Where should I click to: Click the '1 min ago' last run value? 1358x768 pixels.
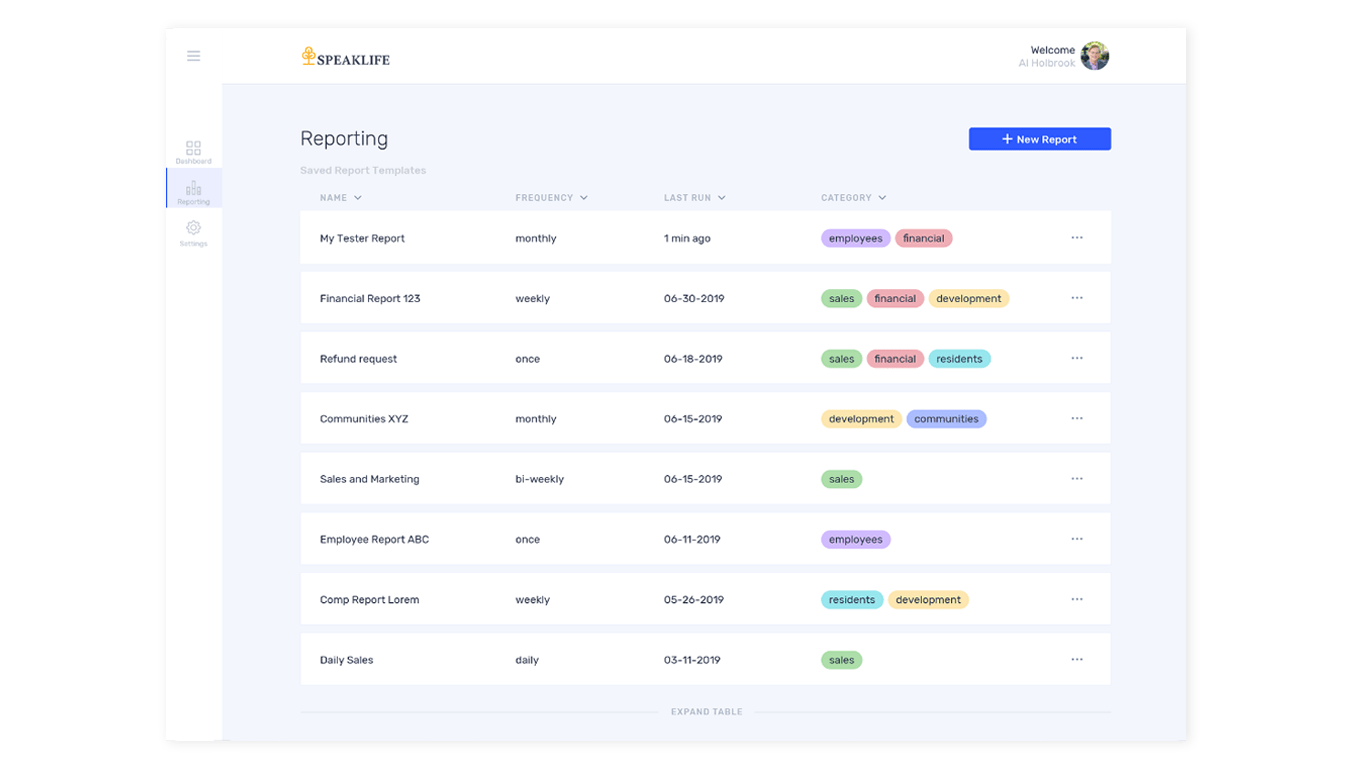687,238
